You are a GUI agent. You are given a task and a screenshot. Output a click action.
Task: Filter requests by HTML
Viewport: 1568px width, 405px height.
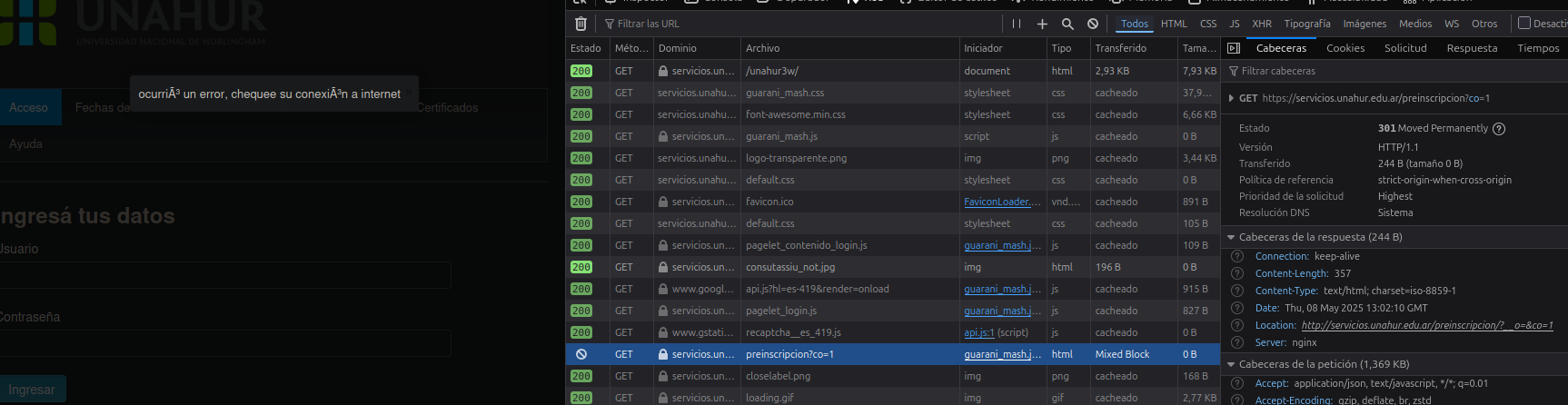click(1174, 24)
